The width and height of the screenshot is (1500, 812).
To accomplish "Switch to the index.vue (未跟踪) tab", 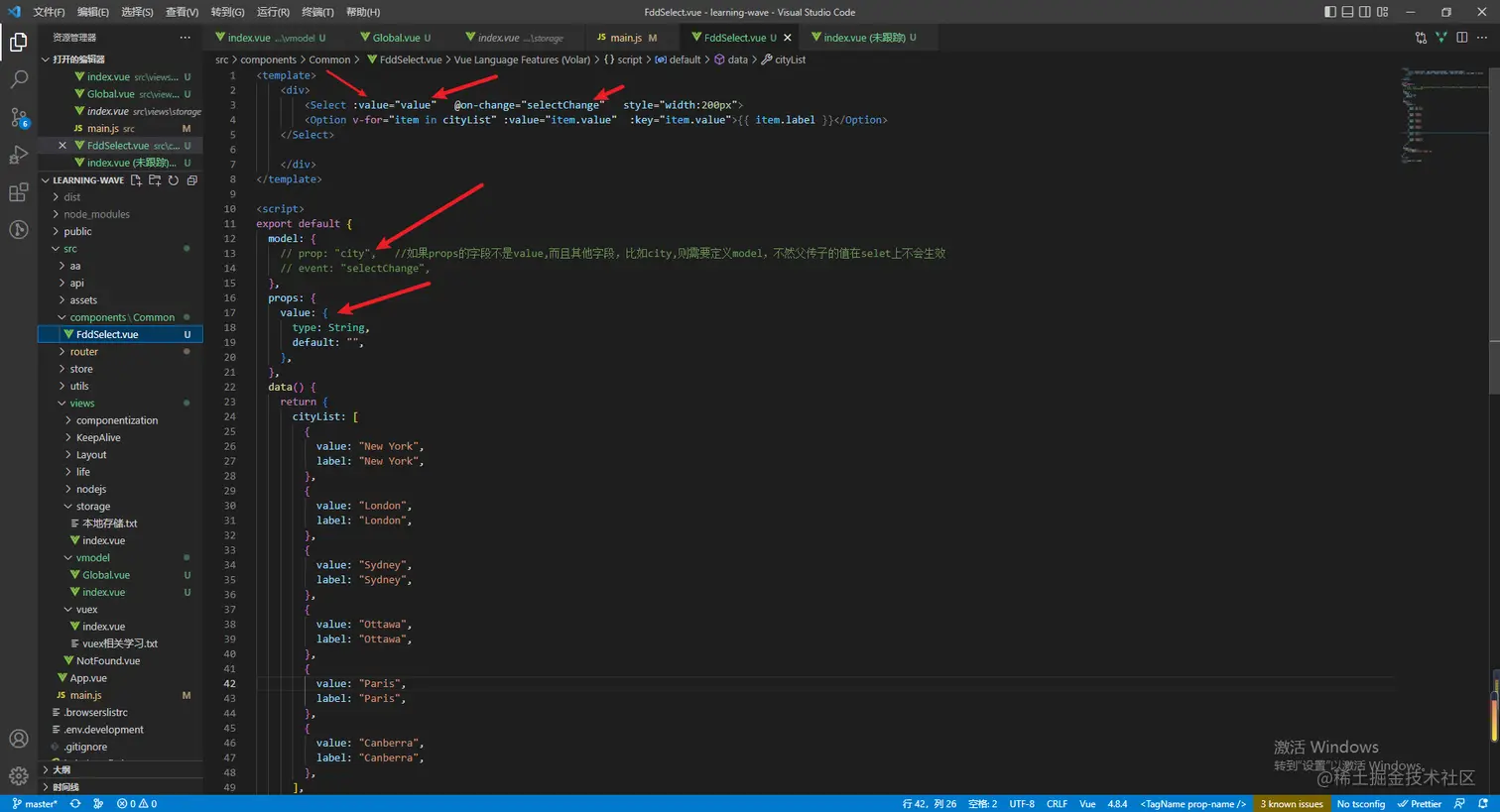I will click(x=864, y=38).
